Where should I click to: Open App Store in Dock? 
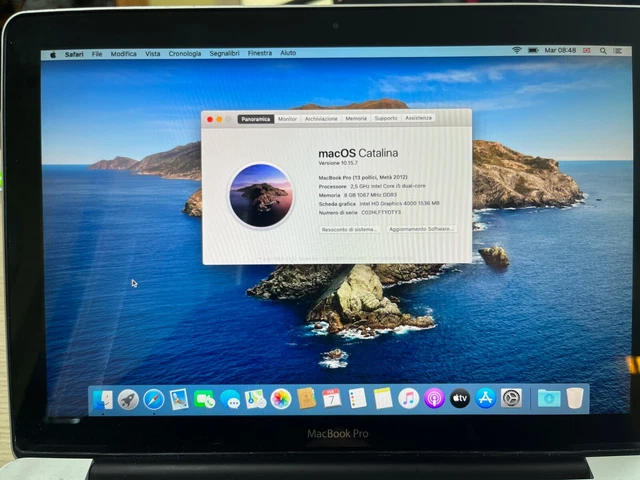[485, 398]
